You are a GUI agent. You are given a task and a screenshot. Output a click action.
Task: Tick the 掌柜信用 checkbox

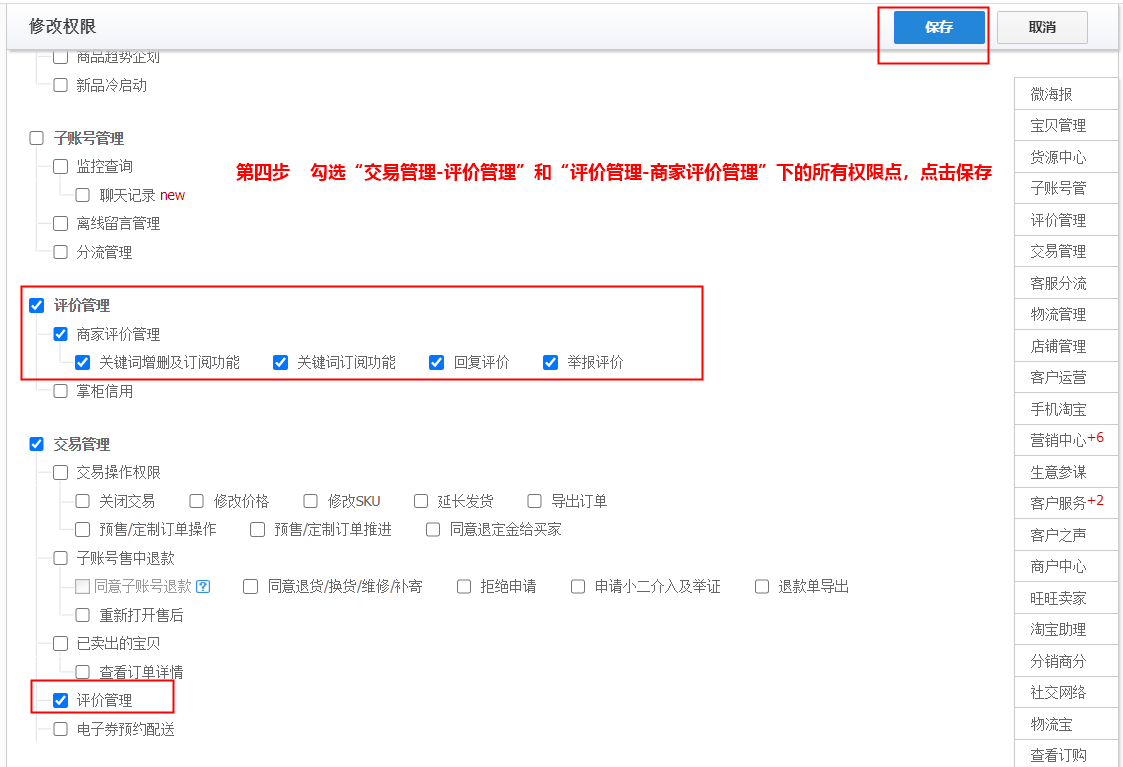[x=61, y=391]
